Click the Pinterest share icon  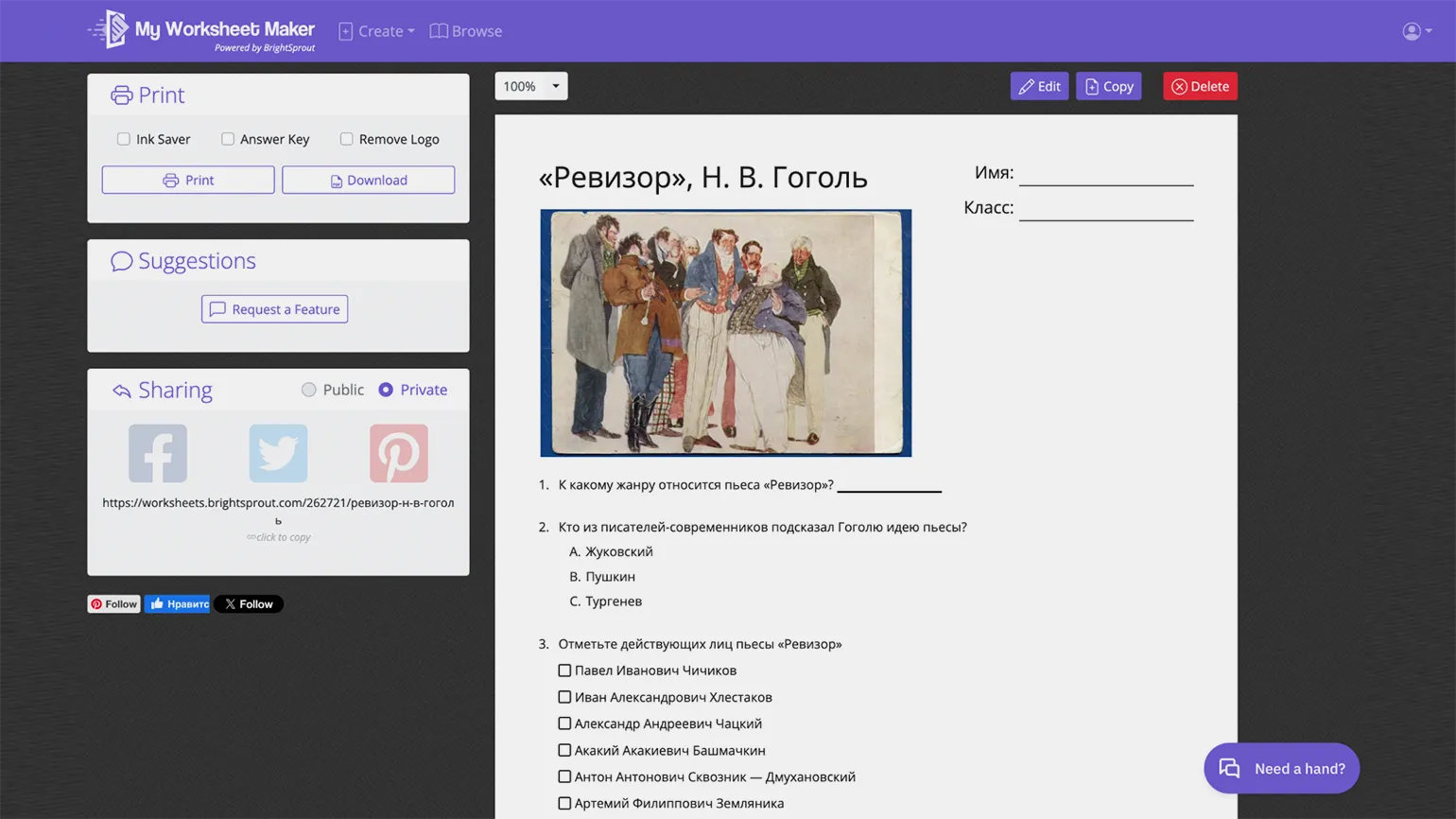point(398,454)
